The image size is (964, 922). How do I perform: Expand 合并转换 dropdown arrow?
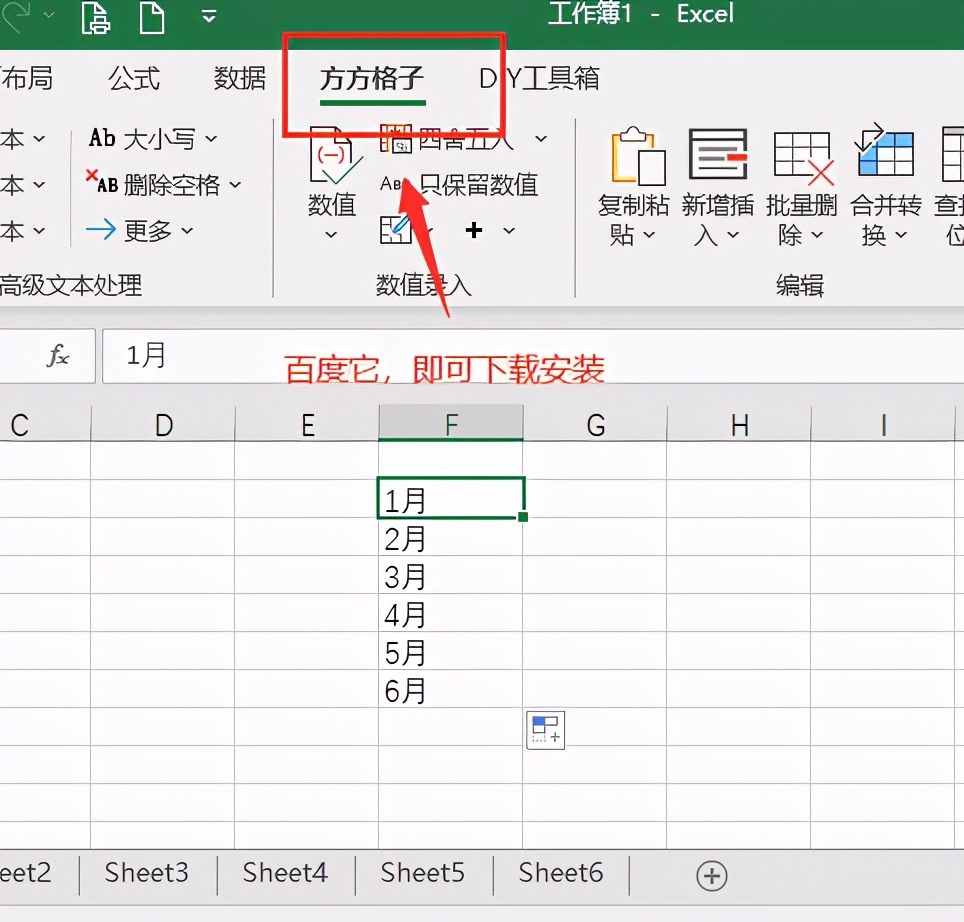click(901, 235)
